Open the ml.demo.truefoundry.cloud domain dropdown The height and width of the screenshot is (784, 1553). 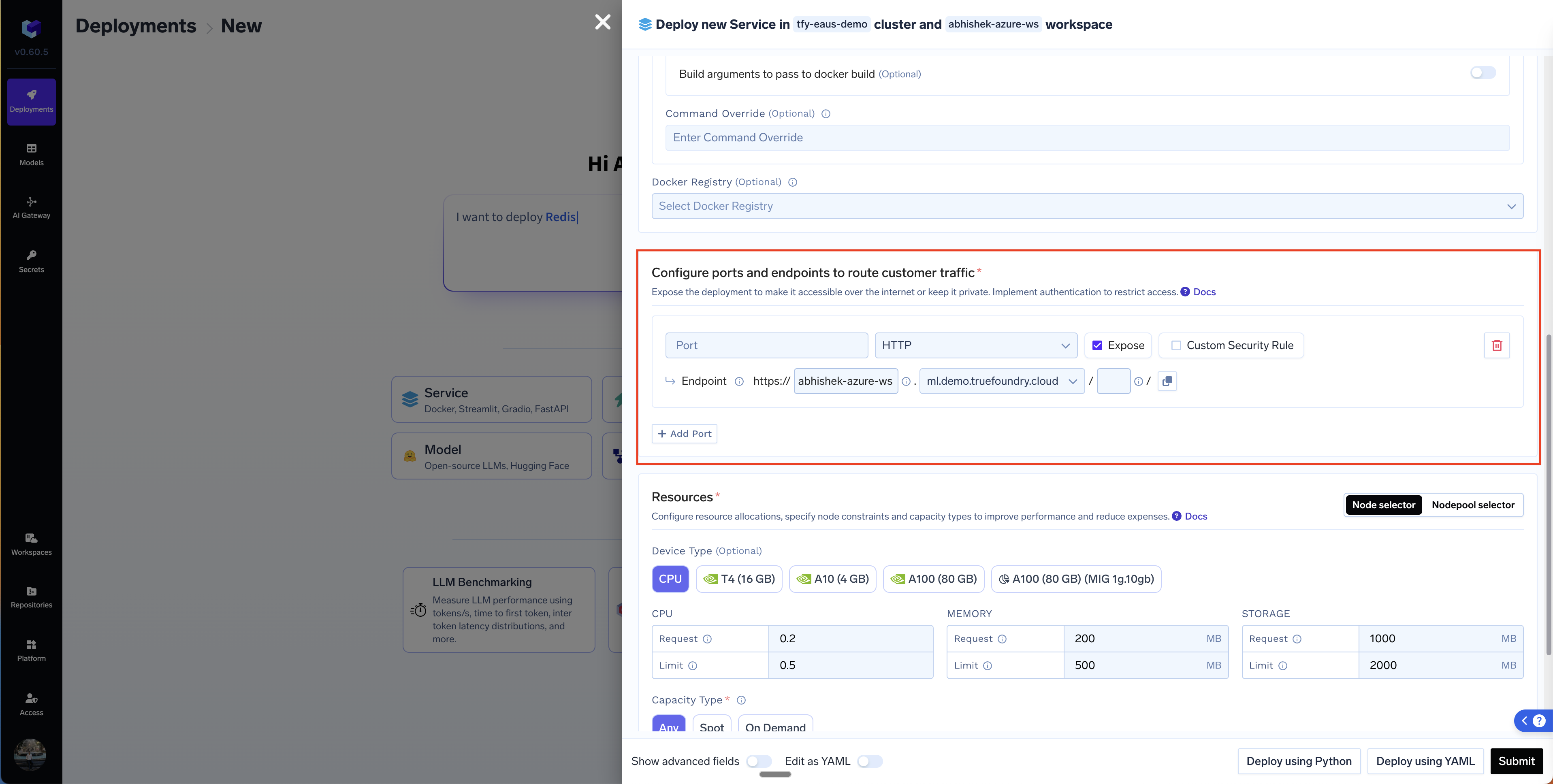pos(1002,381)
